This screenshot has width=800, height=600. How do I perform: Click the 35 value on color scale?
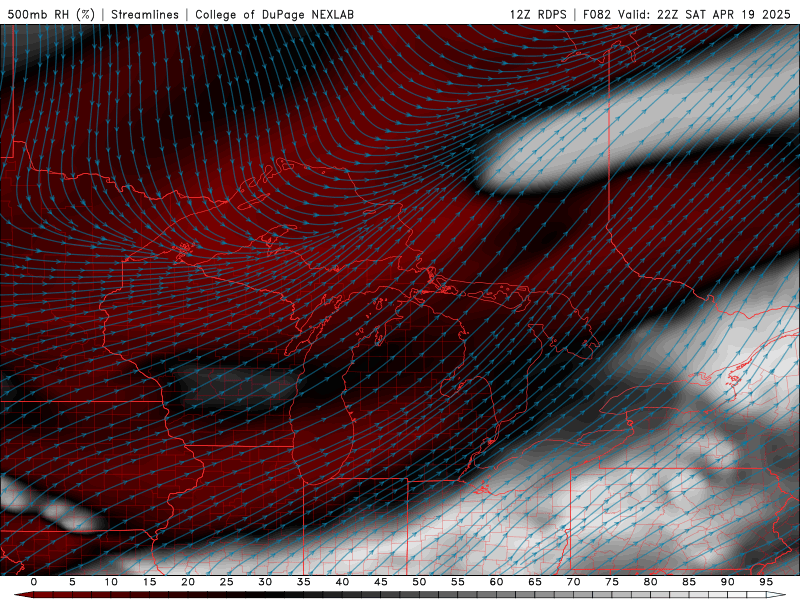click(x=304, y=582)
